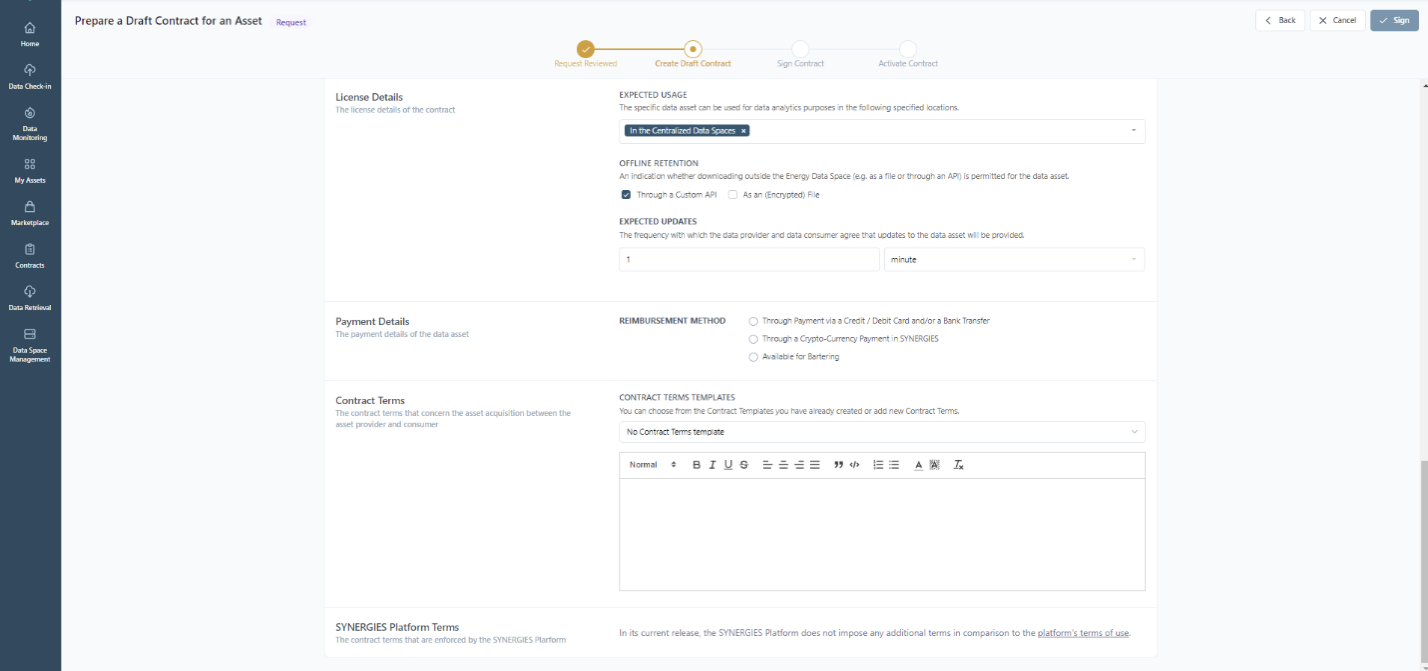Enable the As an (Encrypted) File checkbox
The width and height of the screenshot is (1428, 671).
(733, 195)
